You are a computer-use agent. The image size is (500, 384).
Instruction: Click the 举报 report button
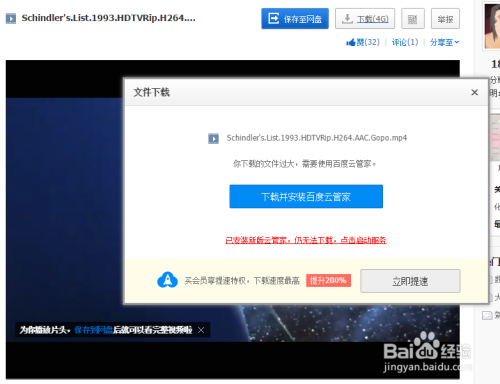[x=445, y=19]
